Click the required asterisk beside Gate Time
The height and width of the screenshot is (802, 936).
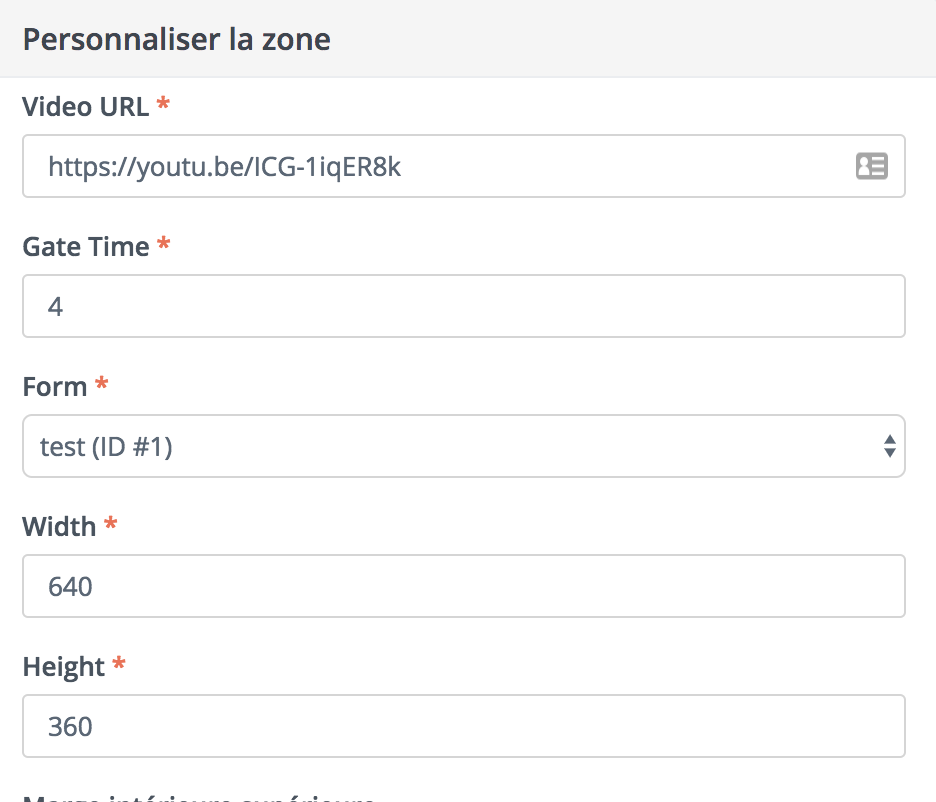pyautogui.click(x=163, y=243)
